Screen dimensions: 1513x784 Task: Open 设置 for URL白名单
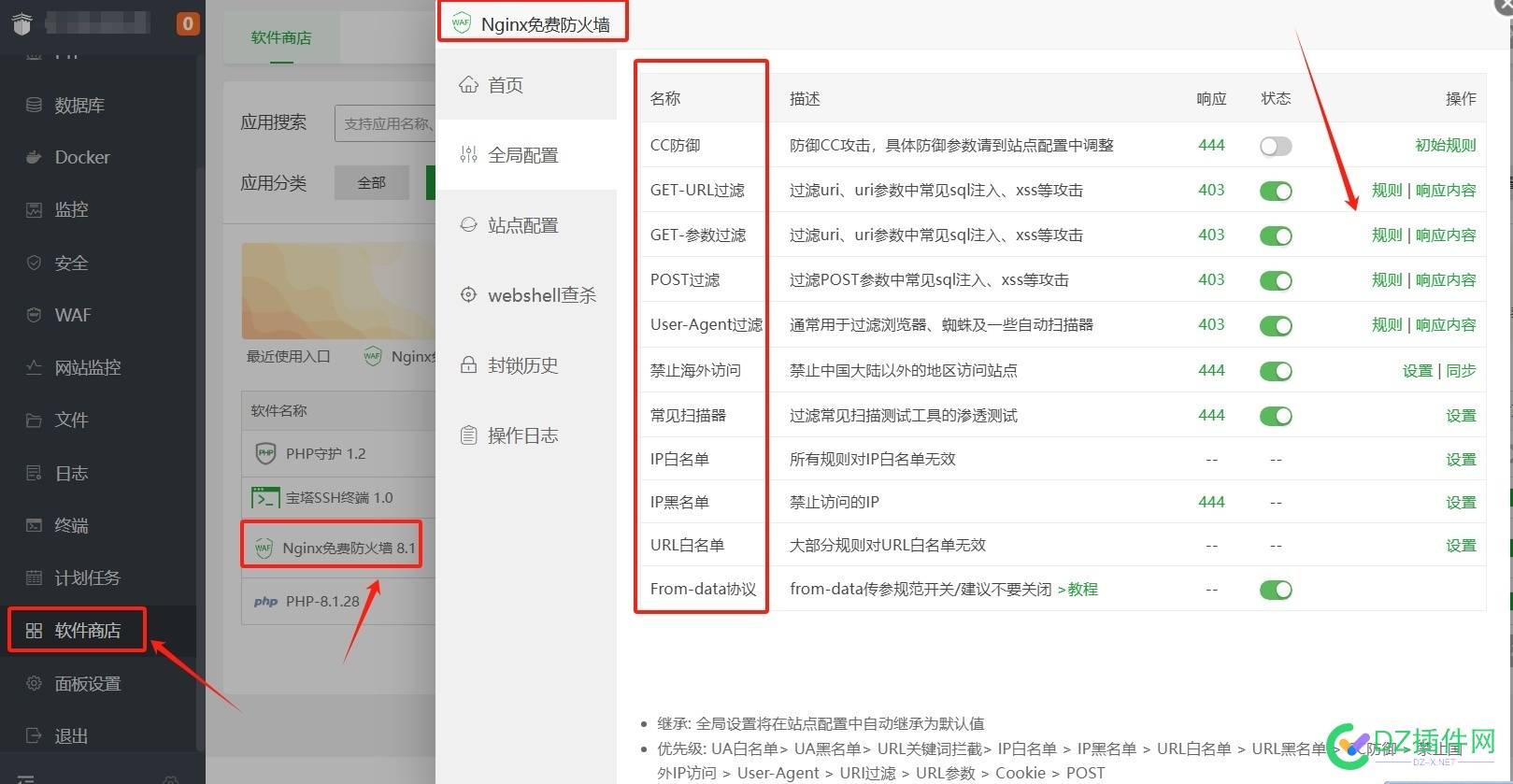(1461, 545)
